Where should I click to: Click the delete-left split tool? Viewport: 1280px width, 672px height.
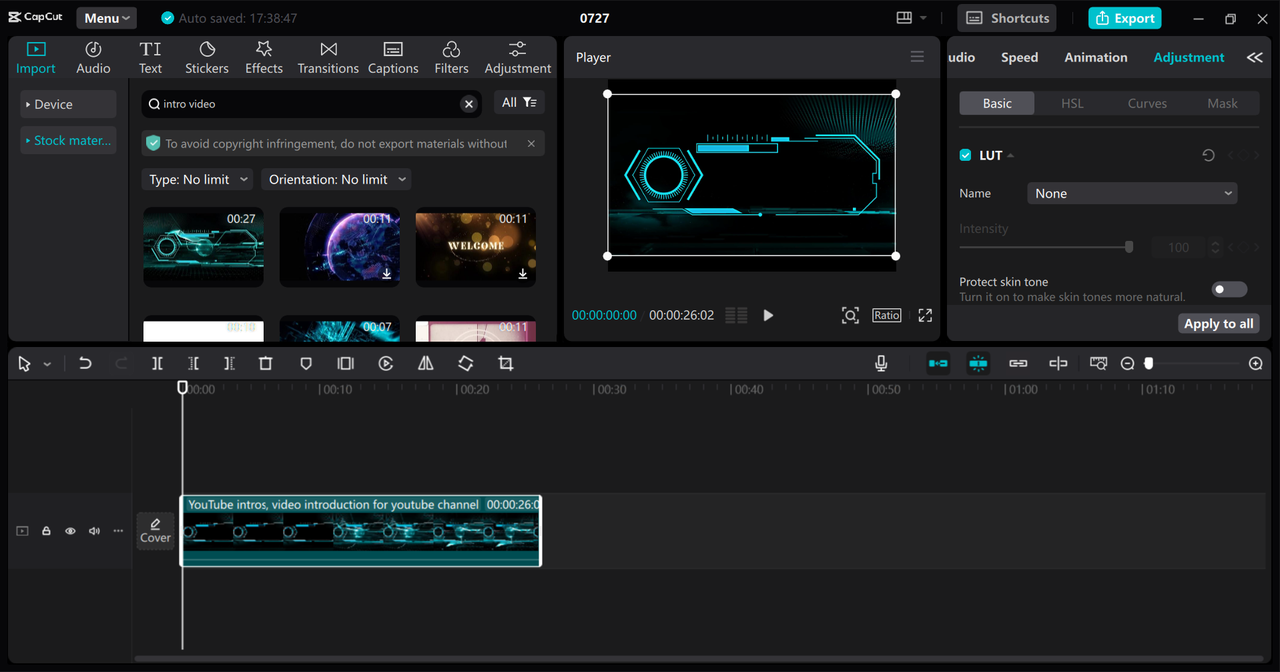tap(193, 364)
